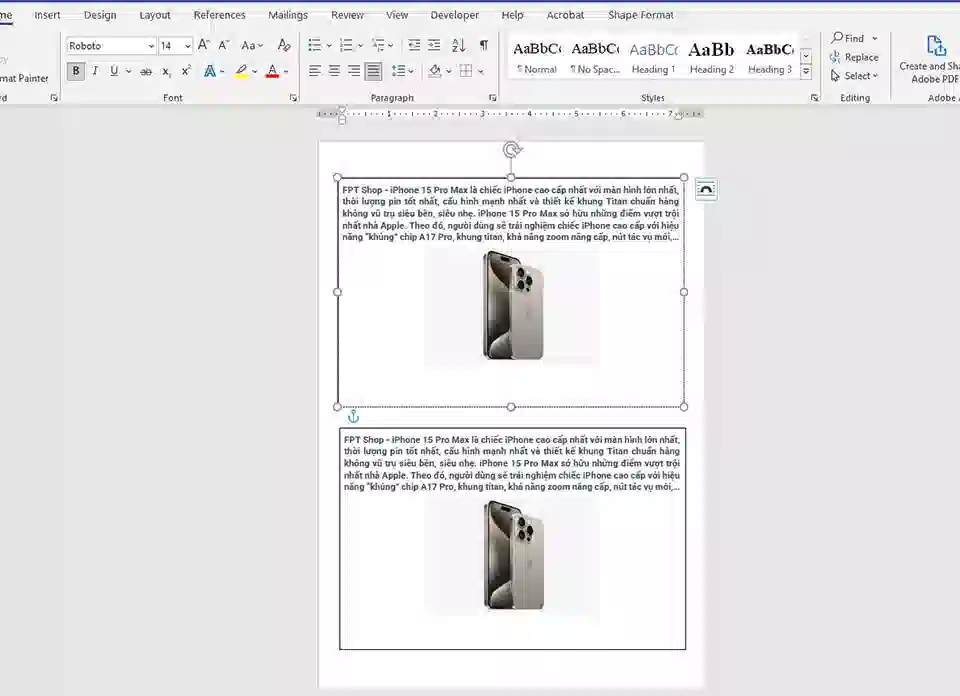The height and width of the screenshot is (696, 960).
Task: Open the Shape Format tab
Action: click(x=640, y=15)
